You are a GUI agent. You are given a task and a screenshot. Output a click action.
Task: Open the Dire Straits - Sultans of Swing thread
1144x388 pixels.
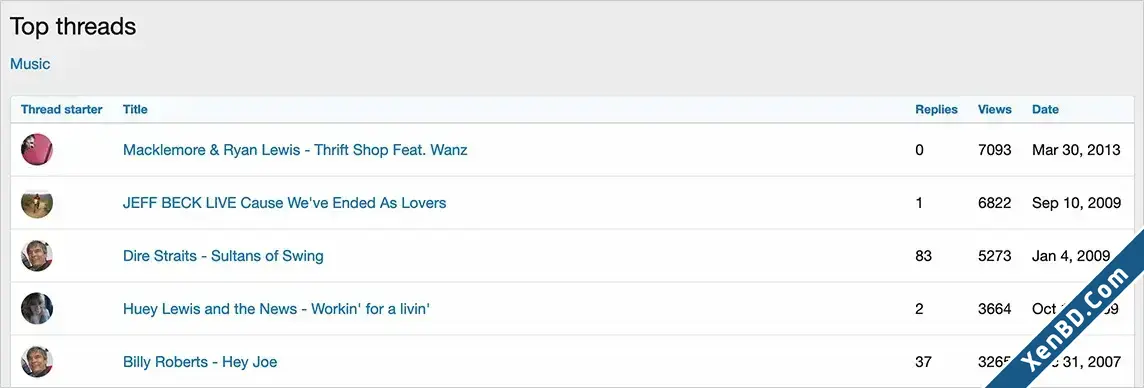223,256
